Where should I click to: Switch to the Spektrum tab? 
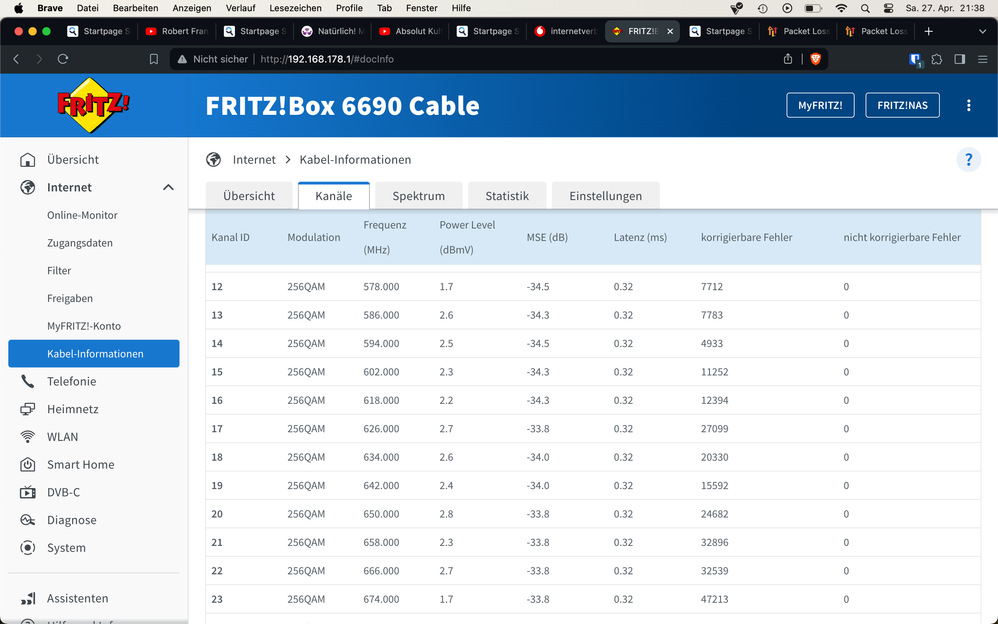418,195
